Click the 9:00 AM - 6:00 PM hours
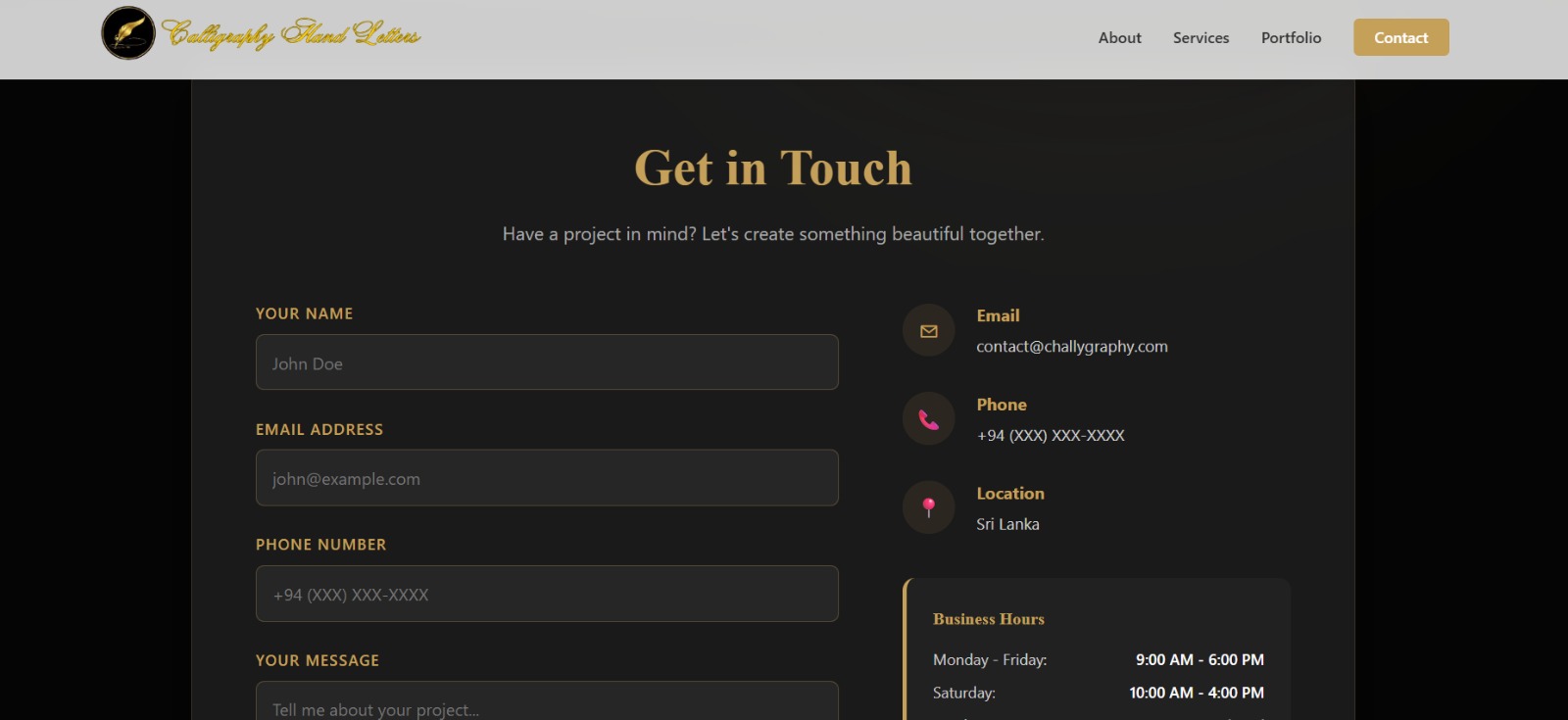 1200,660
